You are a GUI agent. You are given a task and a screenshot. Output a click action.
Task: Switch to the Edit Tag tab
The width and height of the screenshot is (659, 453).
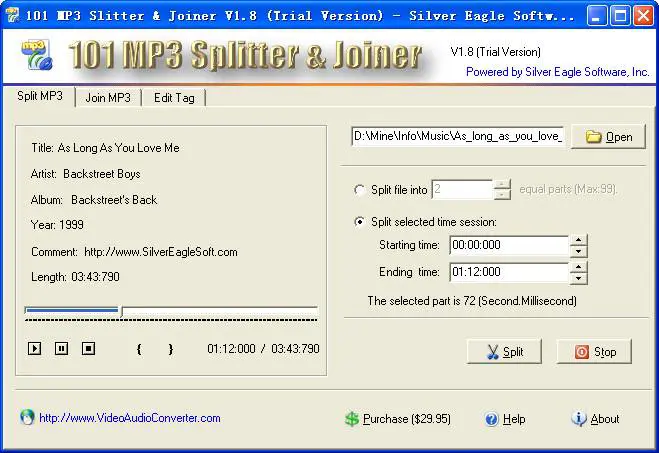click(174, 97)
